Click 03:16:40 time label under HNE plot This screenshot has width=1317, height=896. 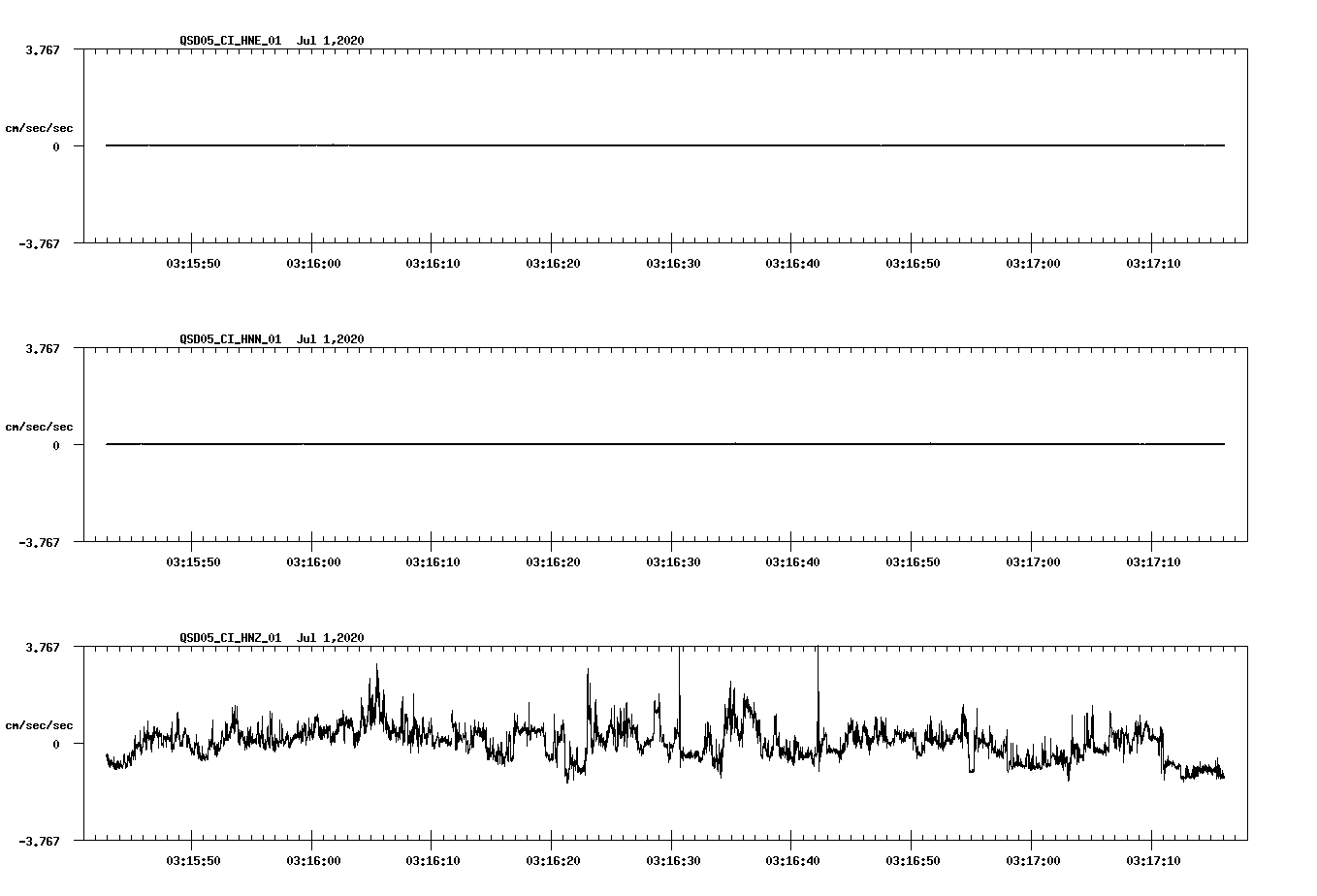pyautogui.click(x=792, y=264)
